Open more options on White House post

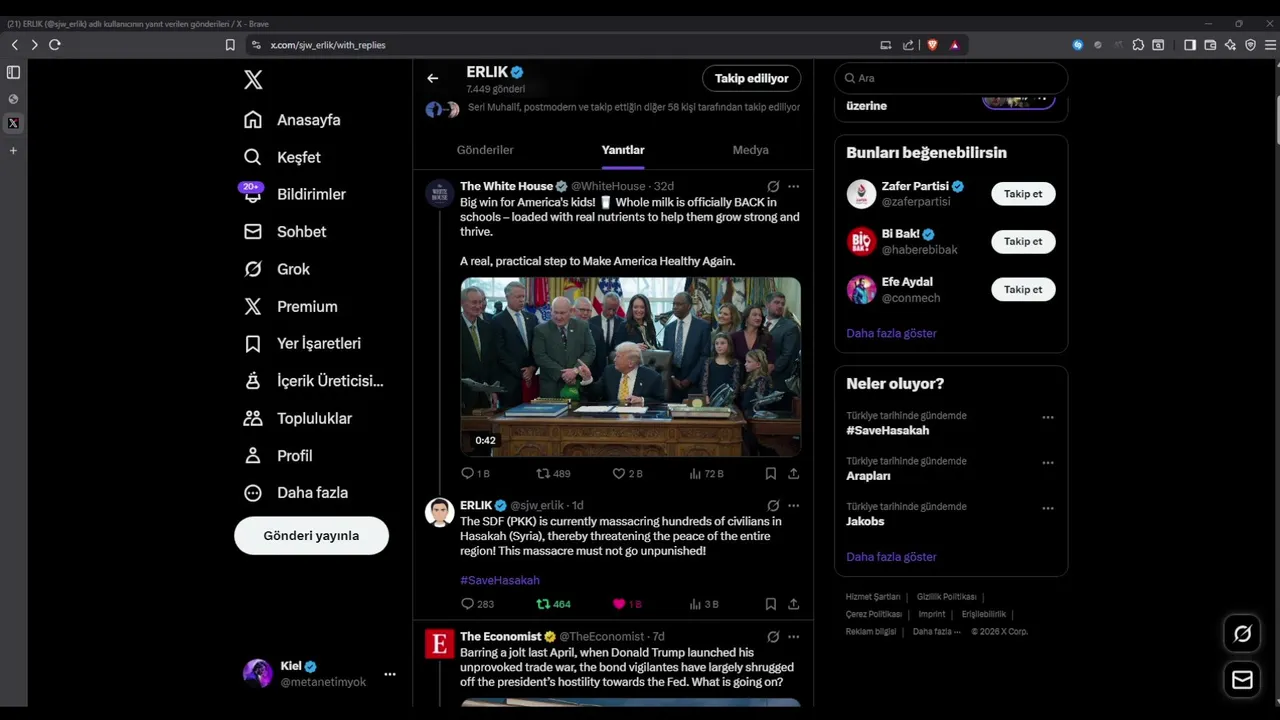coord(793,186)
